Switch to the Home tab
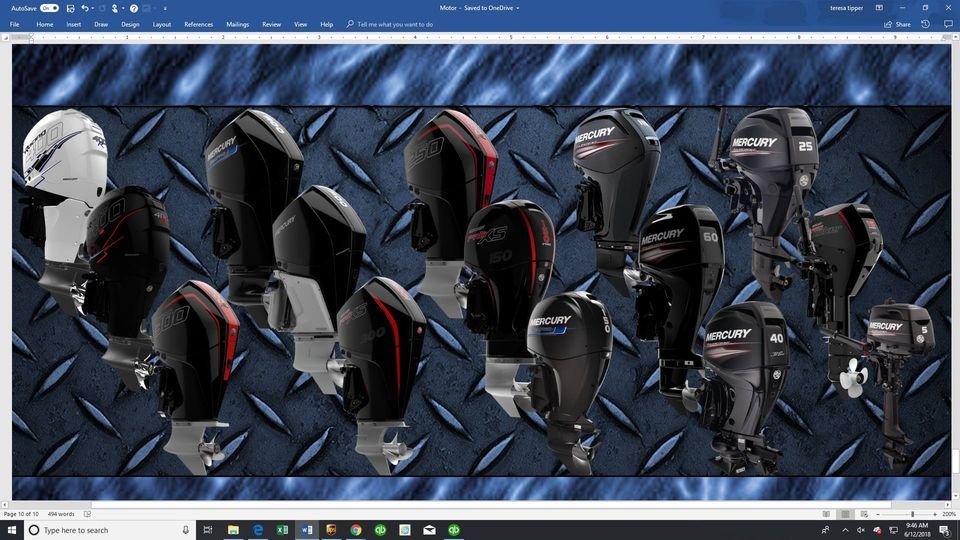The height and width of the screenshot is (540, 960). click(x=45, y=24)
